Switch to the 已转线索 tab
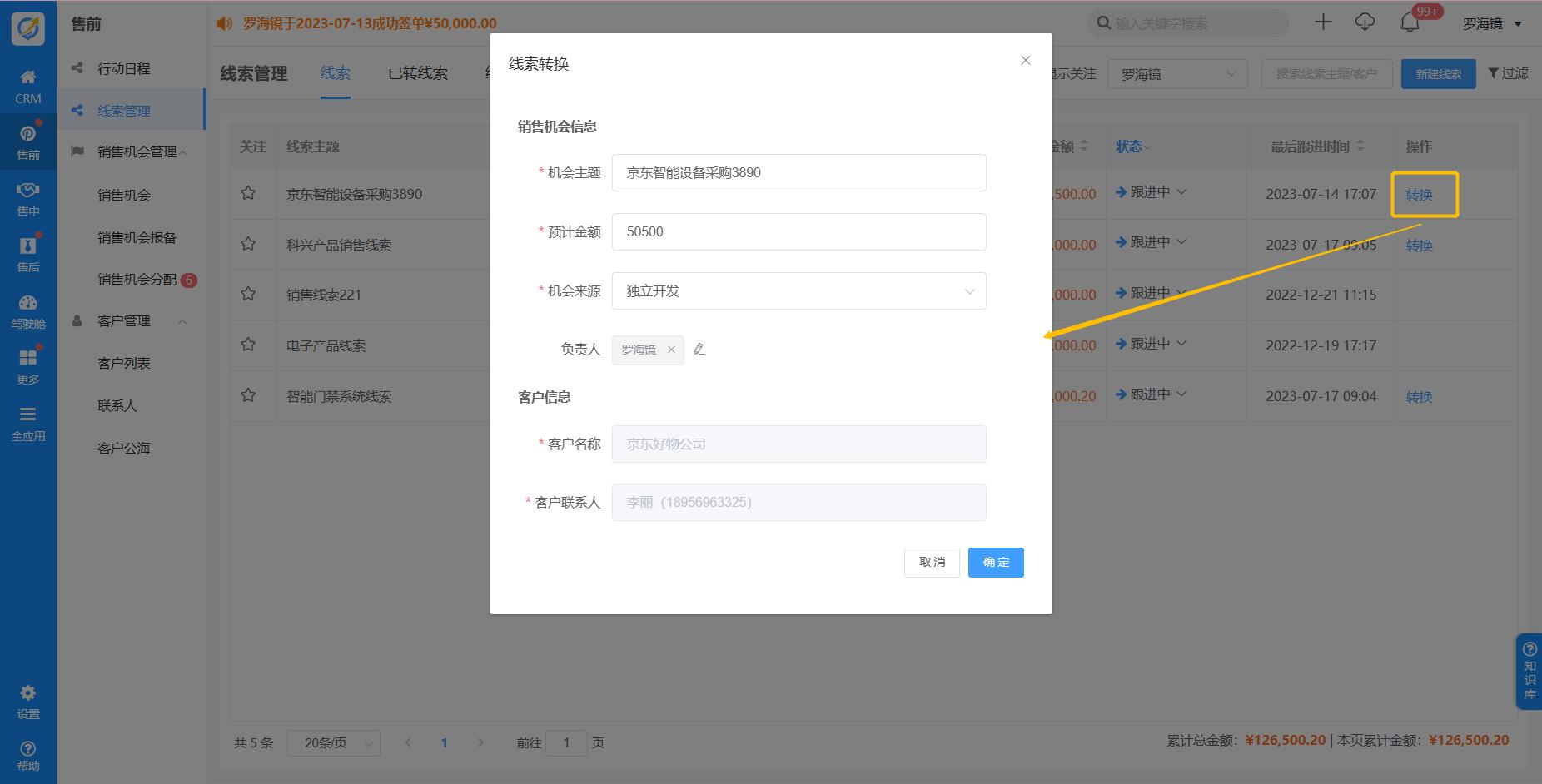Viewport: 1542px width, 784px height. (418, 73)
